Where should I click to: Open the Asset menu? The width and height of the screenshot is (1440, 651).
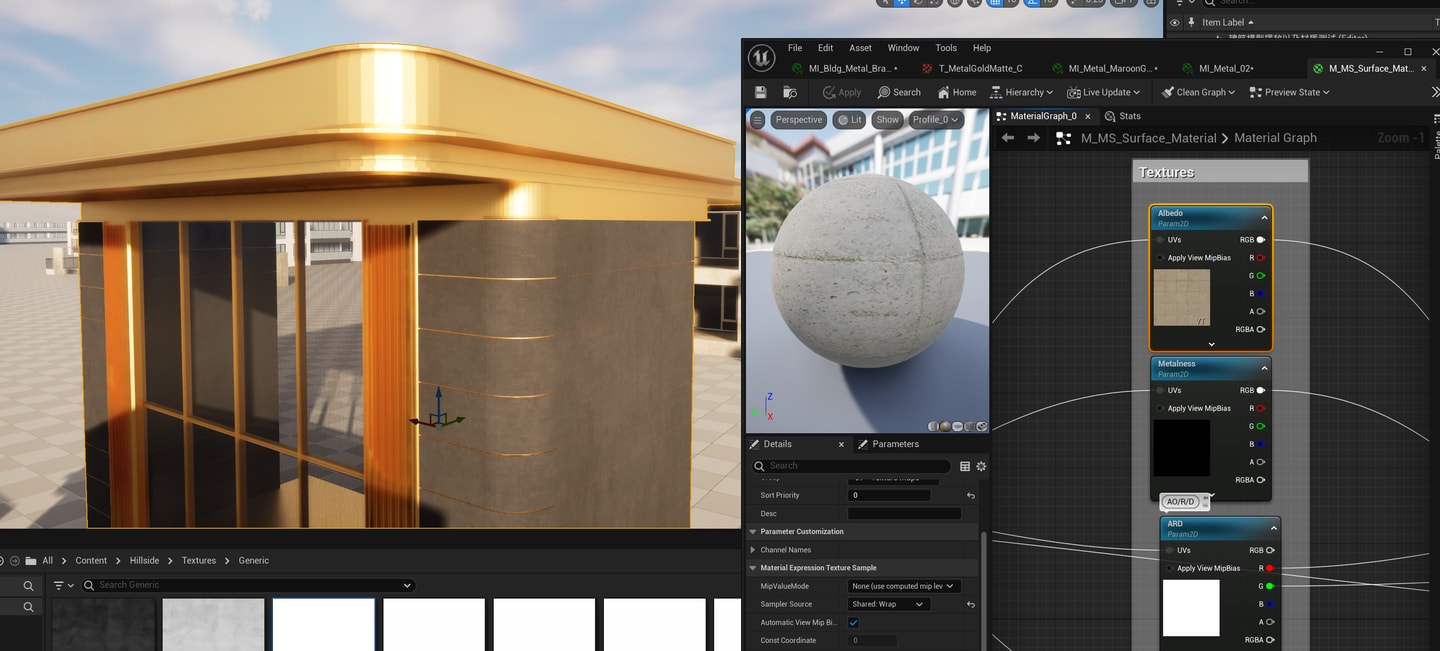pyautogui.click(x=860, y=48)
